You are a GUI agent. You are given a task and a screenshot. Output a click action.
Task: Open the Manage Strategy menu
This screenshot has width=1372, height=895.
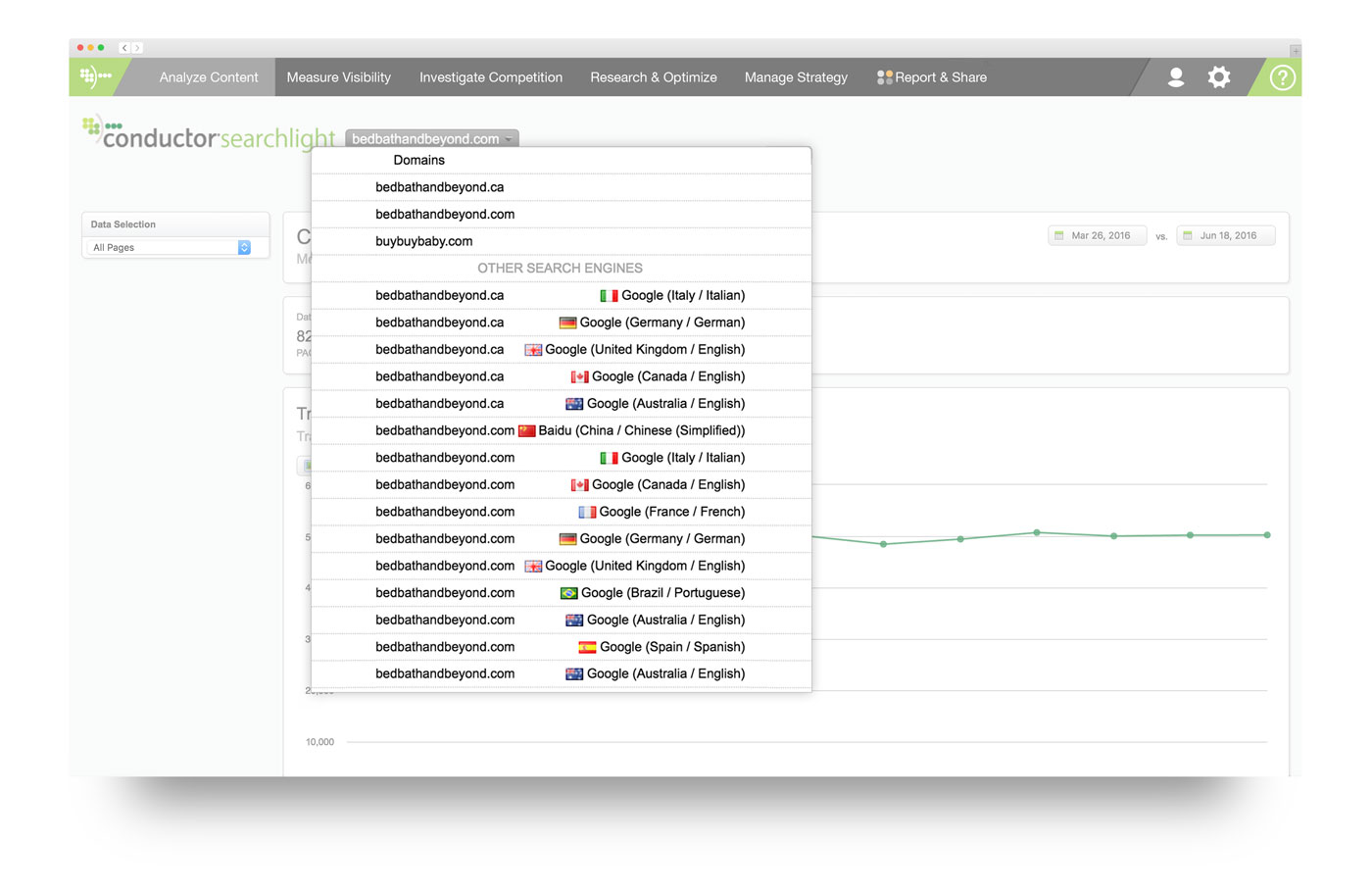[796, 77]
